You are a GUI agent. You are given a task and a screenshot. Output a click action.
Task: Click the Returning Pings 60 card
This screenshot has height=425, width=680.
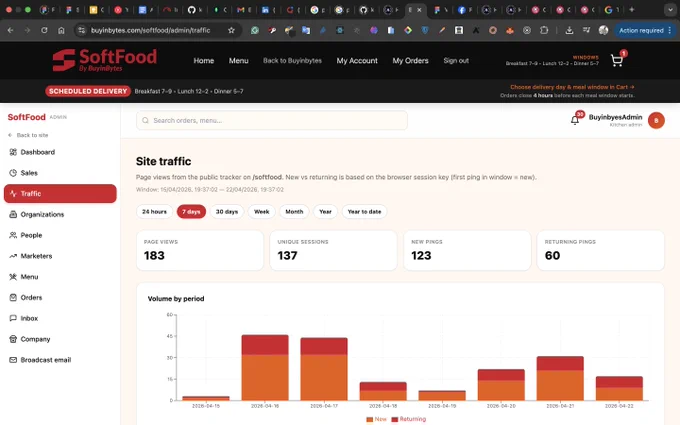[x=601, y=250]
